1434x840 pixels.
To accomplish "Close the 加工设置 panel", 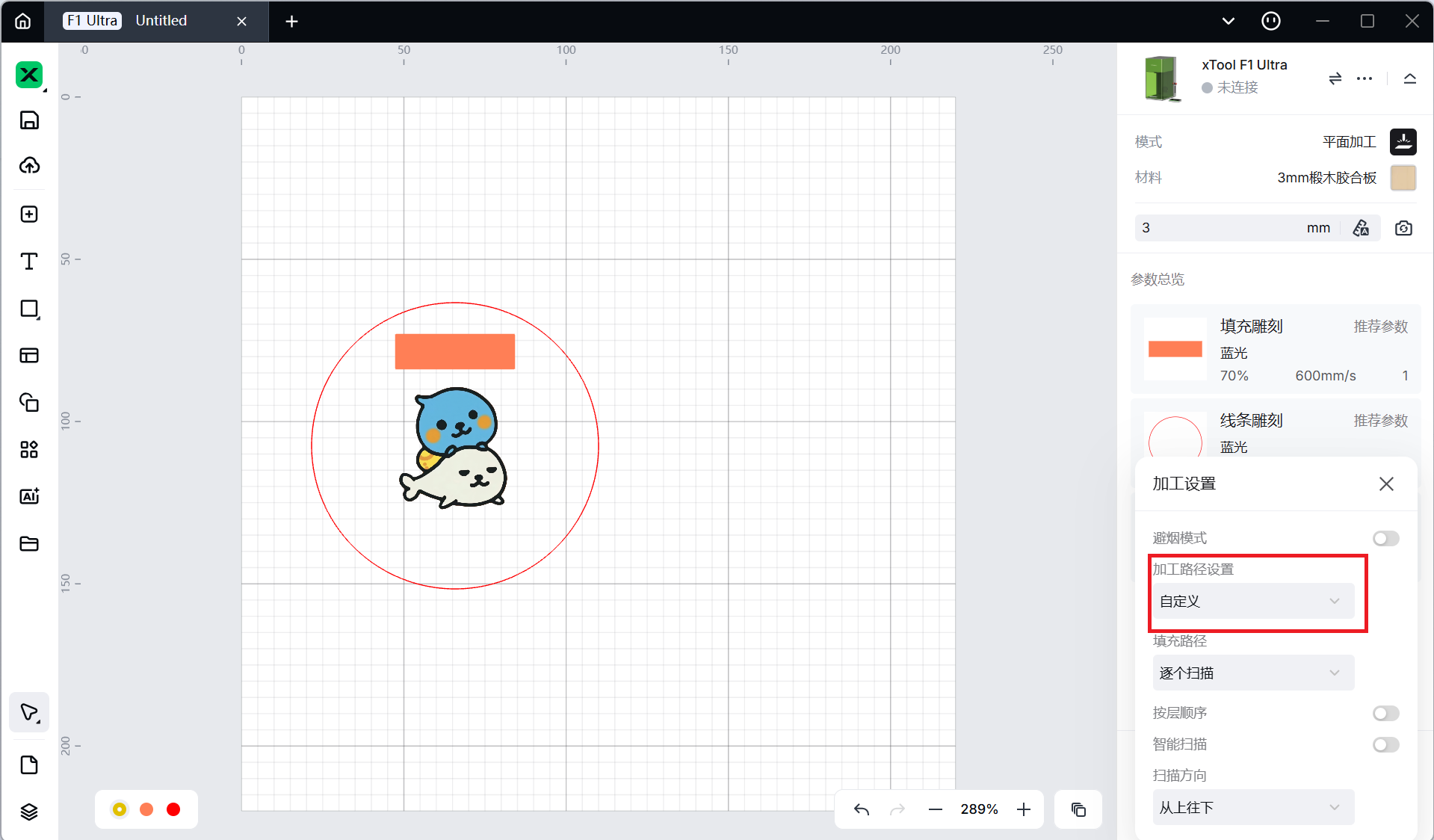I will 1386,484.
